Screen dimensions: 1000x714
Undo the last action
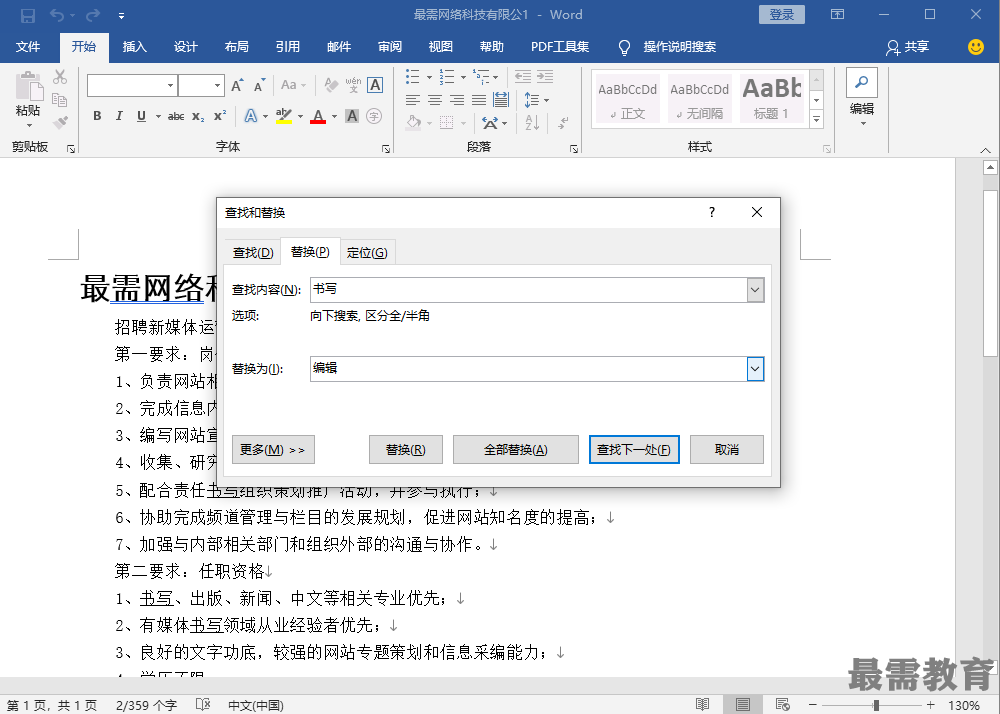(57, 15)
